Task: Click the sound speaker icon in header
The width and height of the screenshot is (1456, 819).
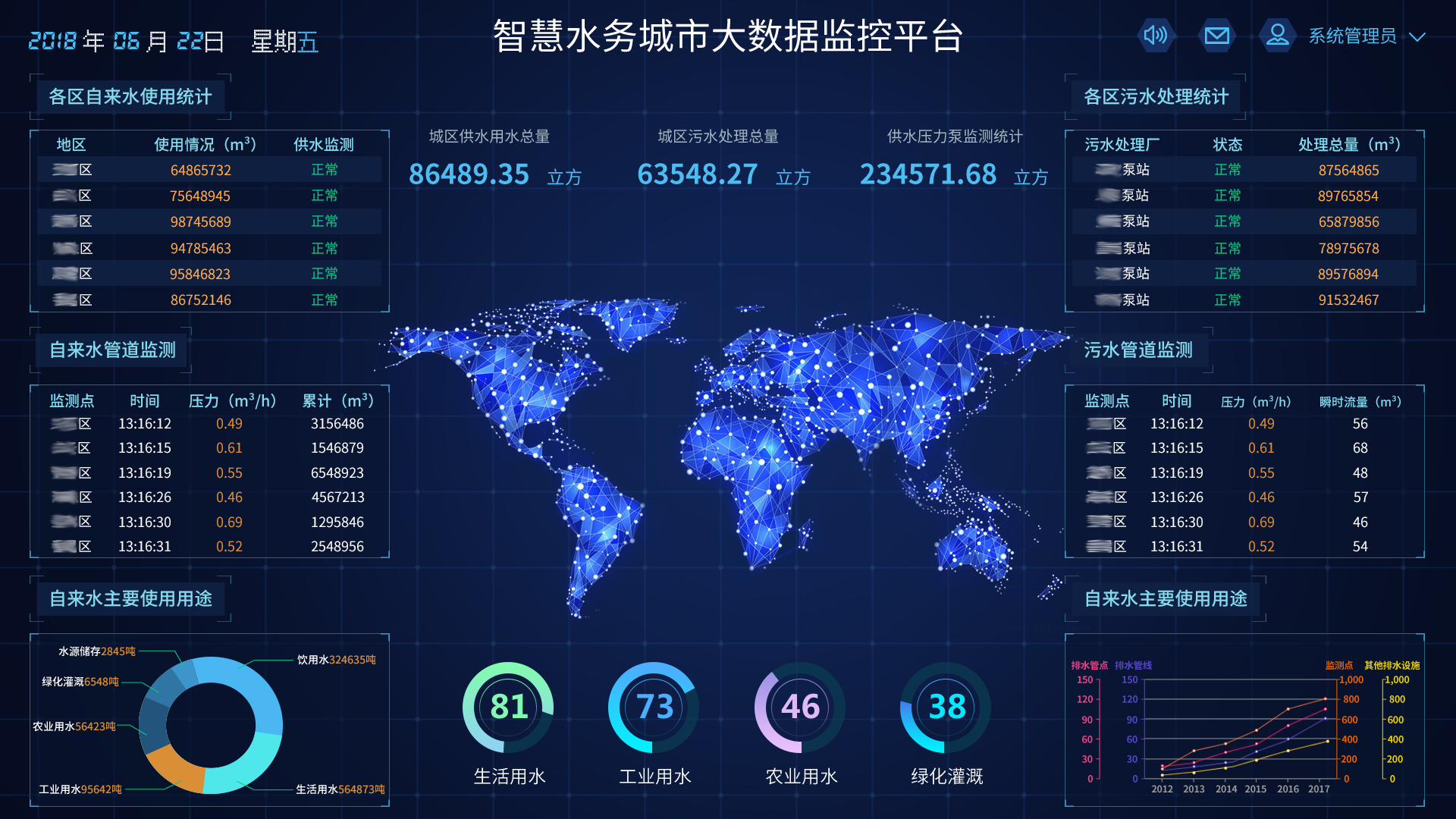Action: (1155, 36)
